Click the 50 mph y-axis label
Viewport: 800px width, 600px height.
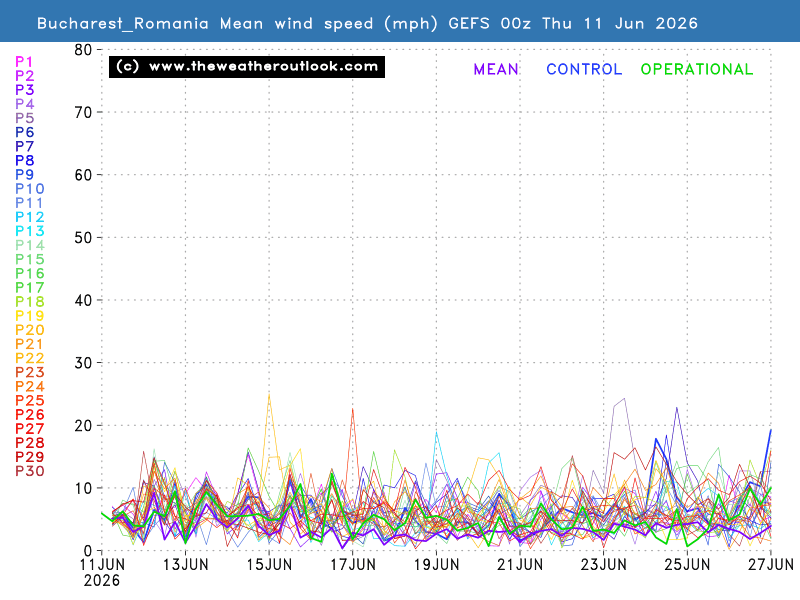click(x=83, y=238)
